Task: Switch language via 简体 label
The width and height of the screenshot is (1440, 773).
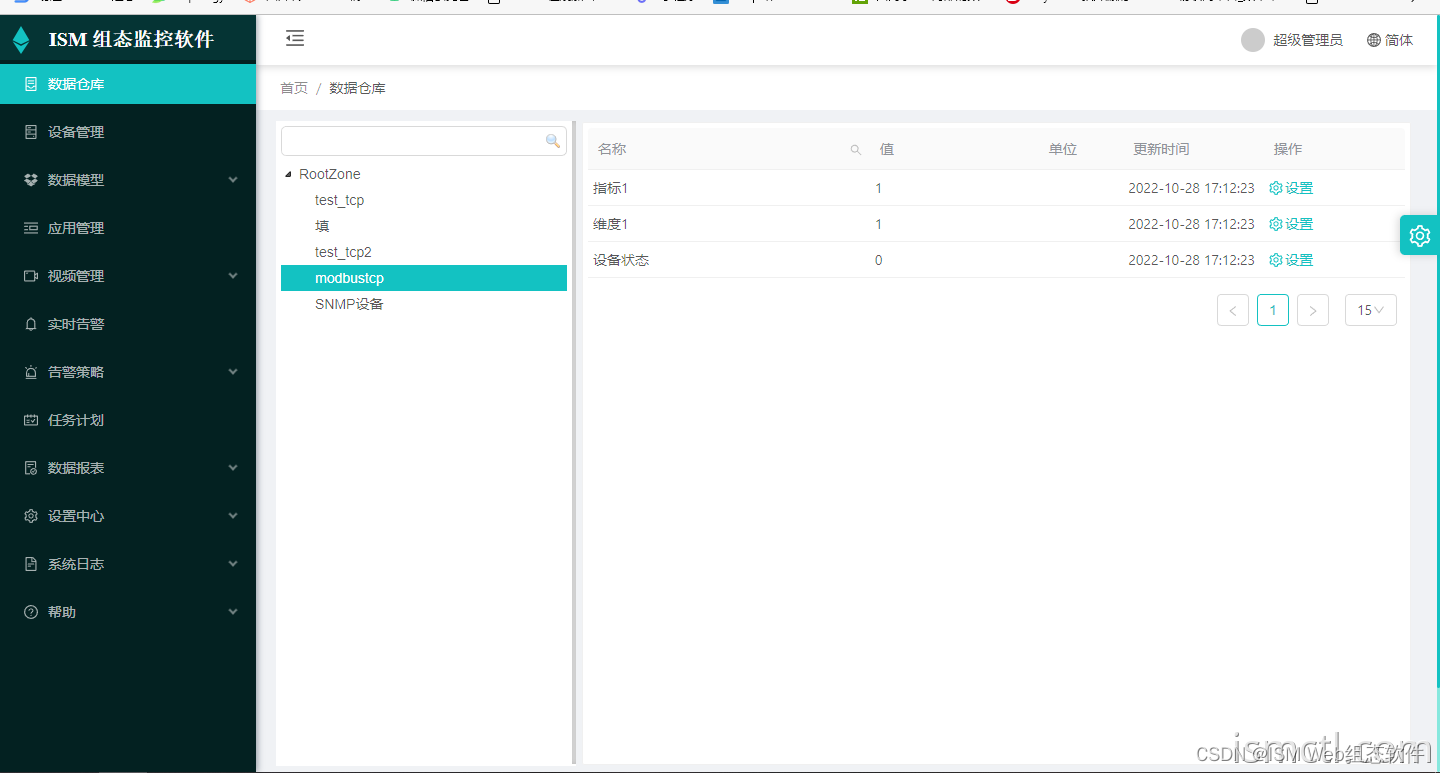Action: pyautogui.click(x=1399, y=40)
